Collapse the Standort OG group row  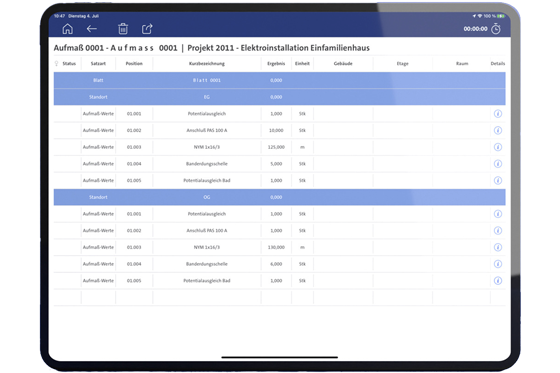click(279, 197)
